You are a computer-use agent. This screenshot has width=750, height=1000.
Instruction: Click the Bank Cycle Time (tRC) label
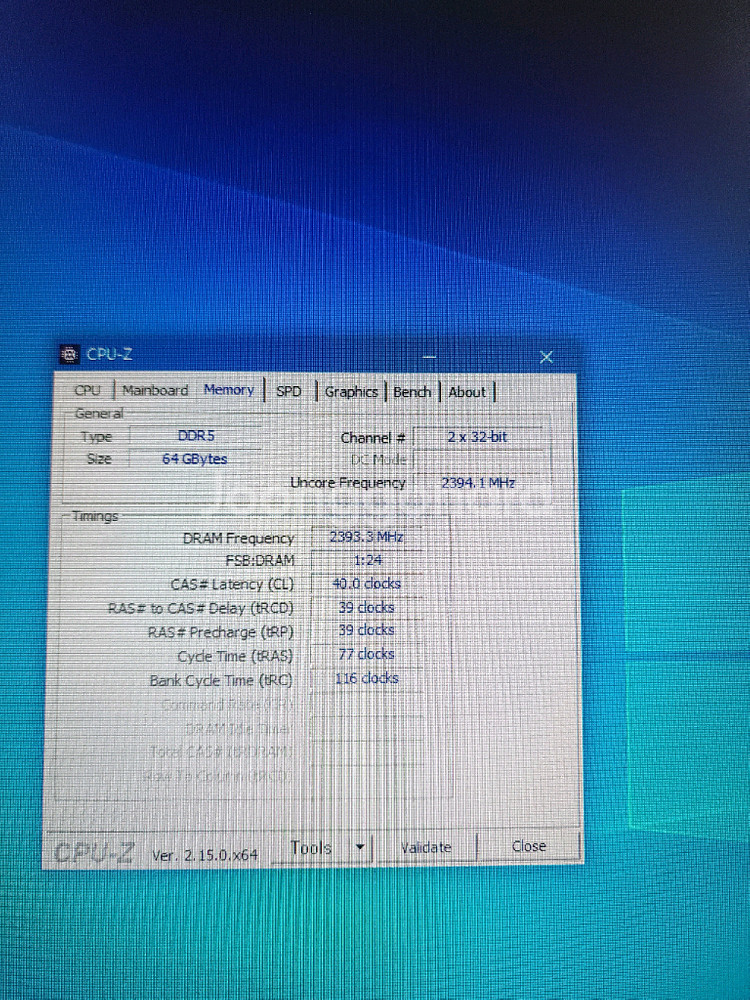click(221, 680)
